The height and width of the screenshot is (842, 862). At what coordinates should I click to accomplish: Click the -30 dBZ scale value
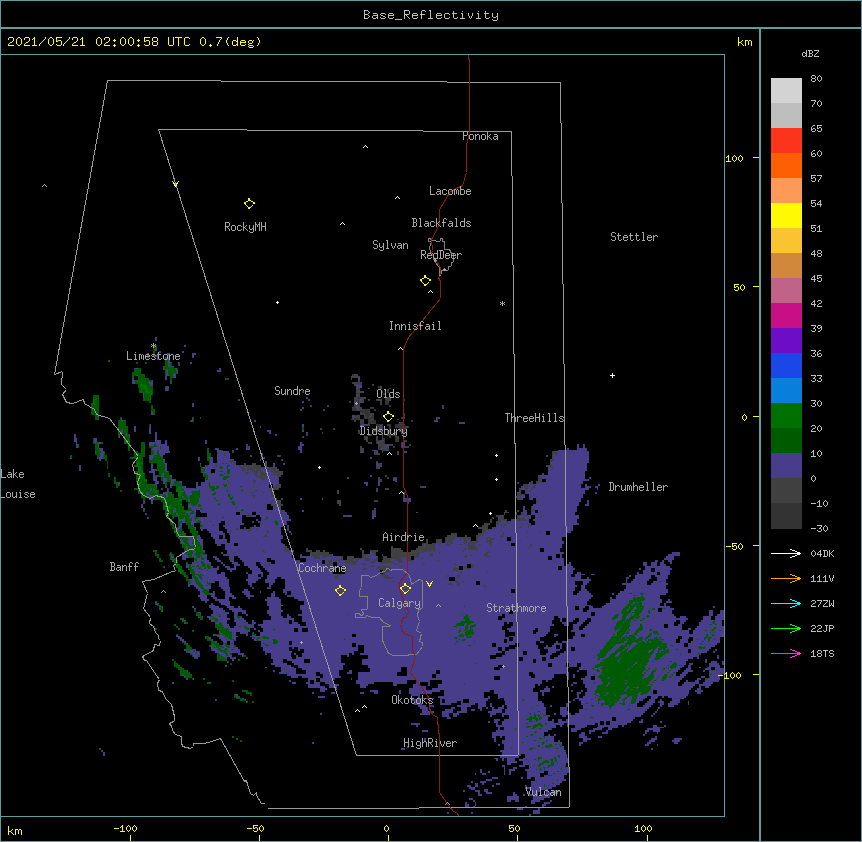[x=819, y=528]
